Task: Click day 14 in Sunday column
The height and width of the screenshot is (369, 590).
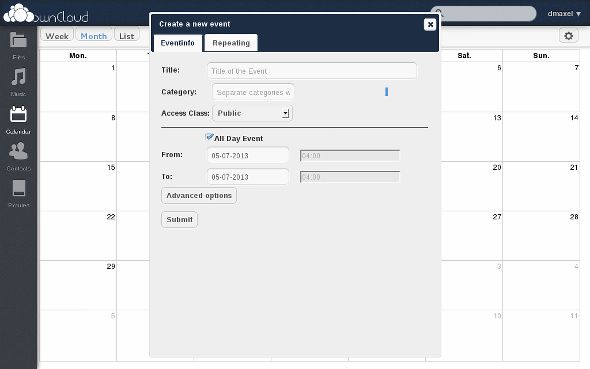Action: click(541, 137)
